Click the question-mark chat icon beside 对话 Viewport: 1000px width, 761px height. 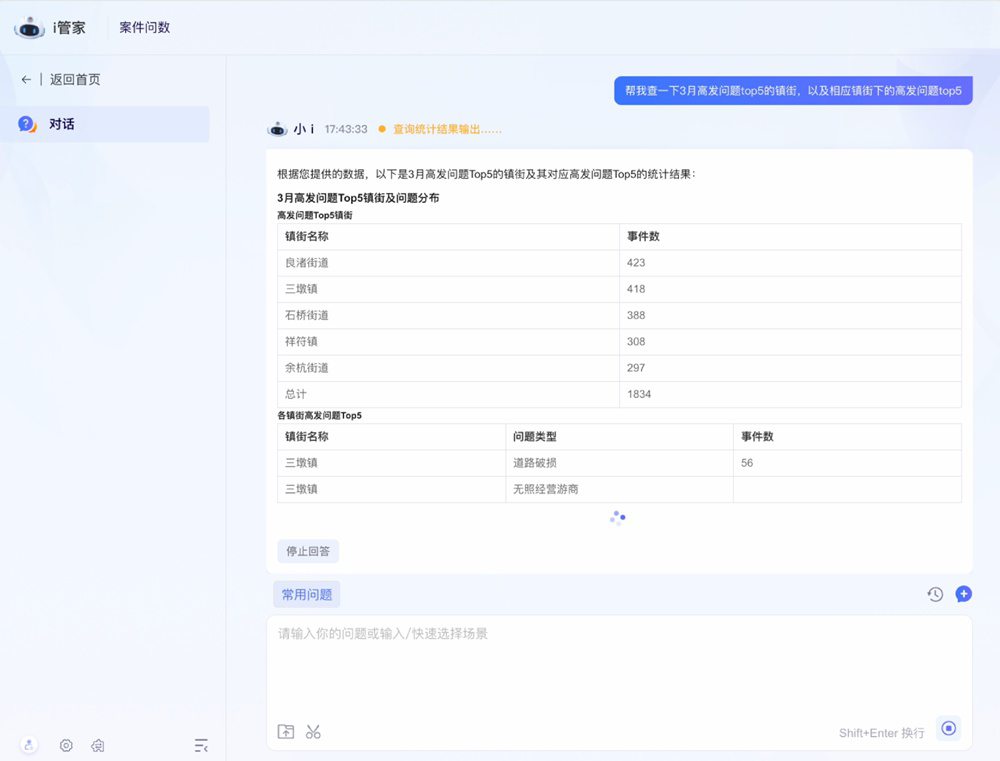[27, 124]
